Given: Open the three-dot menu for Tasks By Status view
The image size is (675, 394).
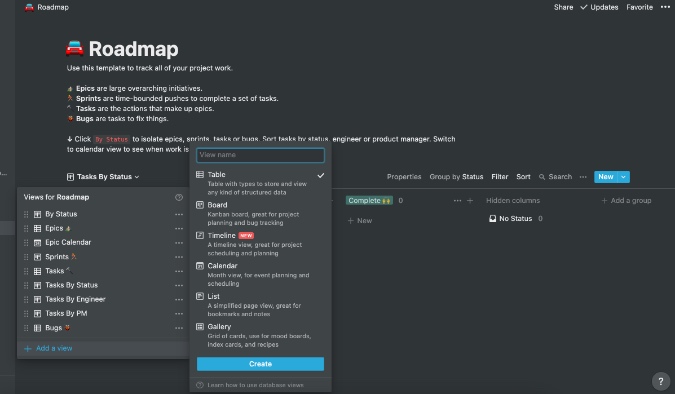Looking at the screenshot, I should click(x=179, y=285).
